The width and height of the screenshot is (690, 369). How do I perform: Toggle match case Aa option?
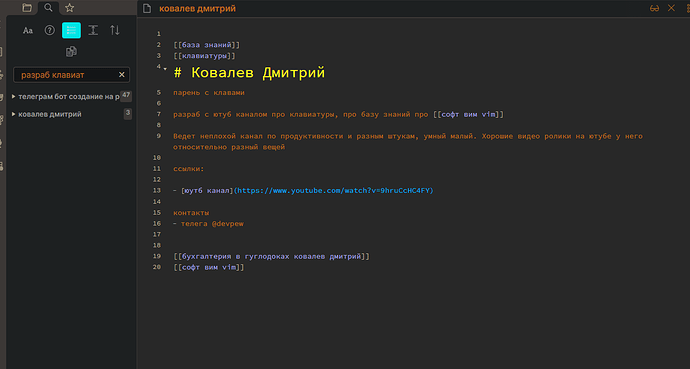tap(28, 30)
